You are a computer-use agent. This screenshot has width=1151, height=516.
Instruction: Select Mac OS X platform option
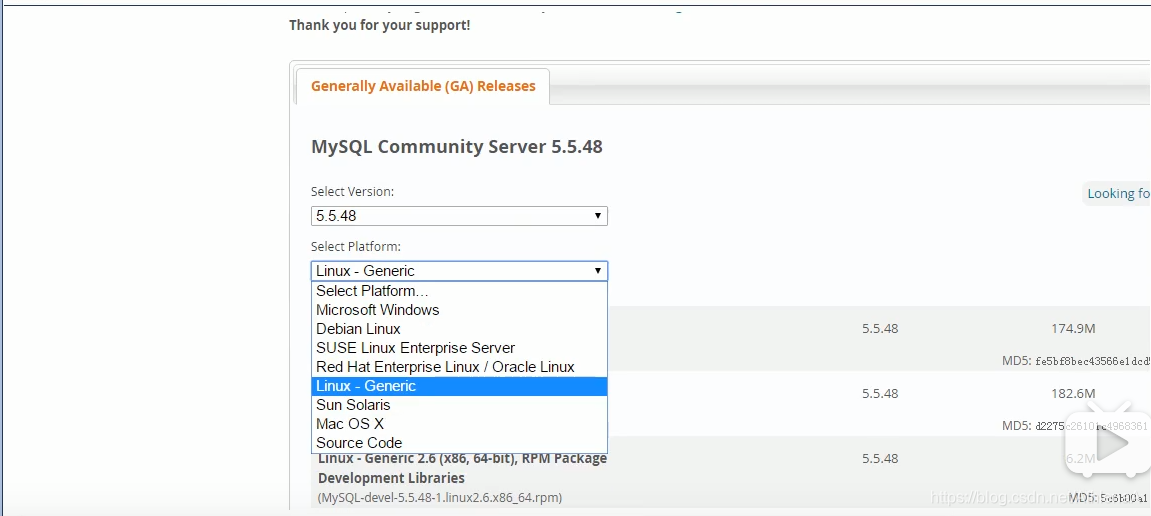point(459,424)
